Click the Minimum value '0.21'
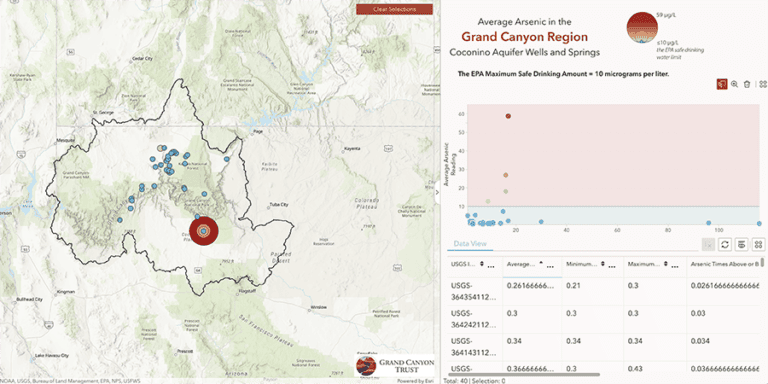Screen dimensions: 768x384 572,285
